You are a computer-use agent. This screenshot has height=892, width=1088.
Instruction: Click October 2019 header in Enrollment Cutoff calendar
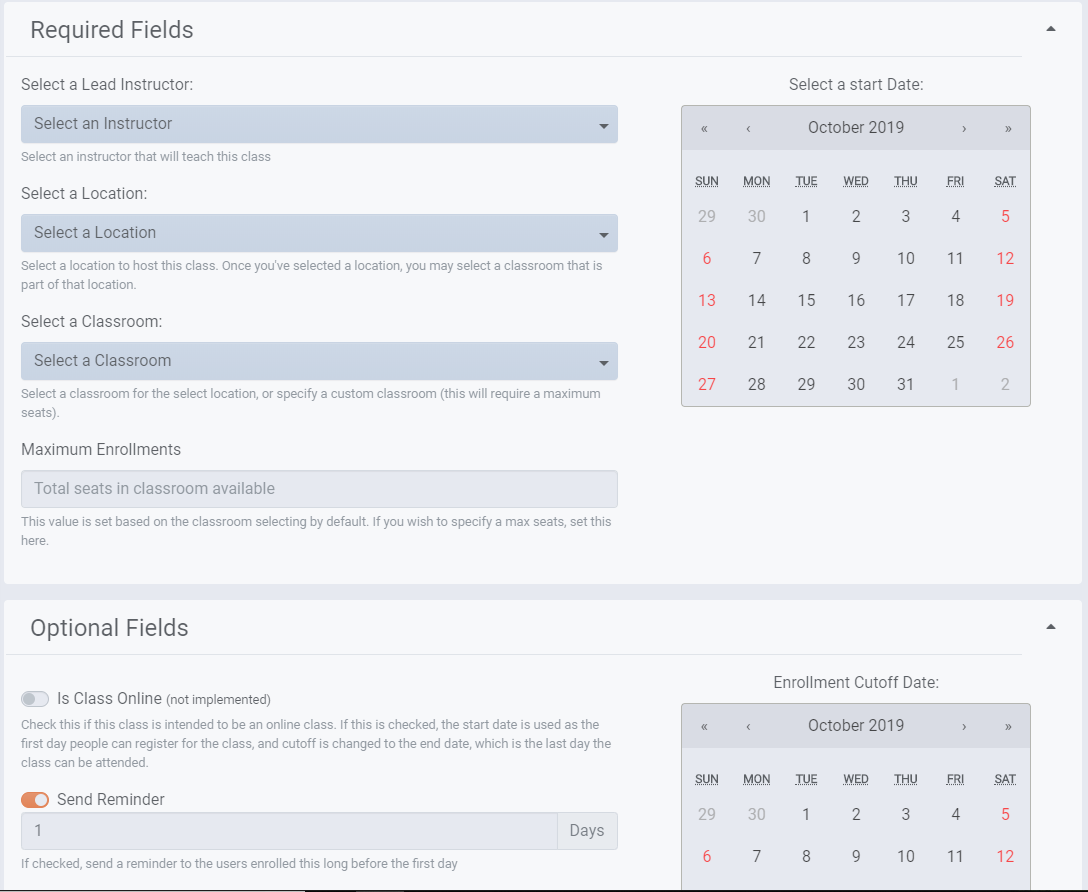(856, 726)
